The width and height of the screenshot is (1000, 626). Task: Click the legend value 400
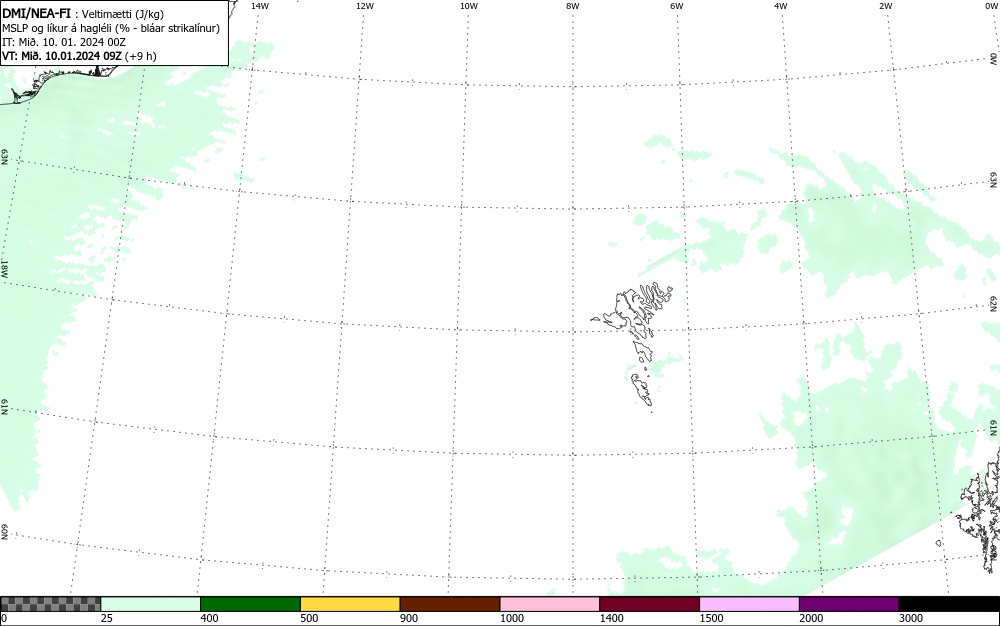coord(209,618)
